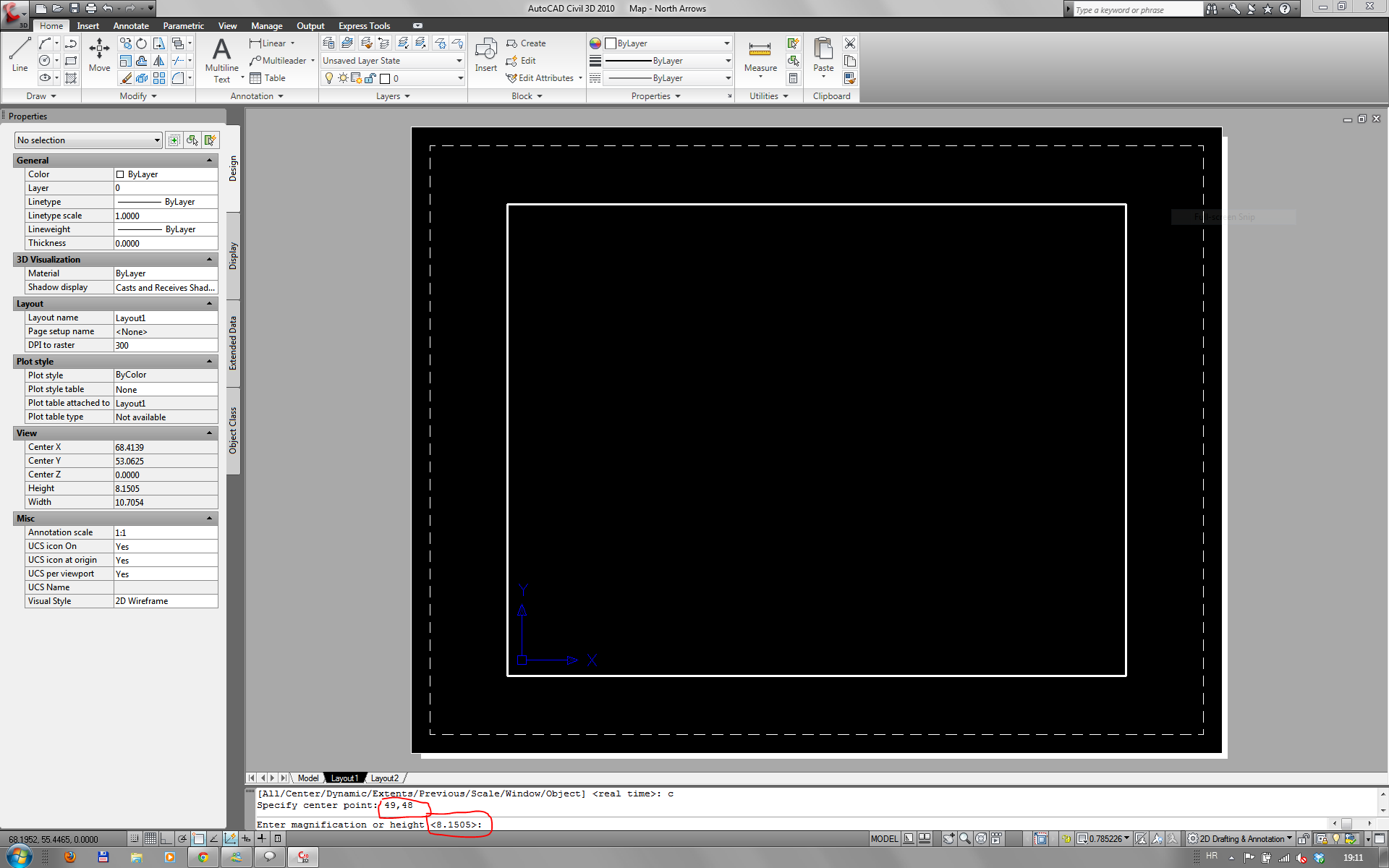This screenshot has height=868, width=1389.
Task: Toggle Object Snap in status bar
Action: (198, 838)
